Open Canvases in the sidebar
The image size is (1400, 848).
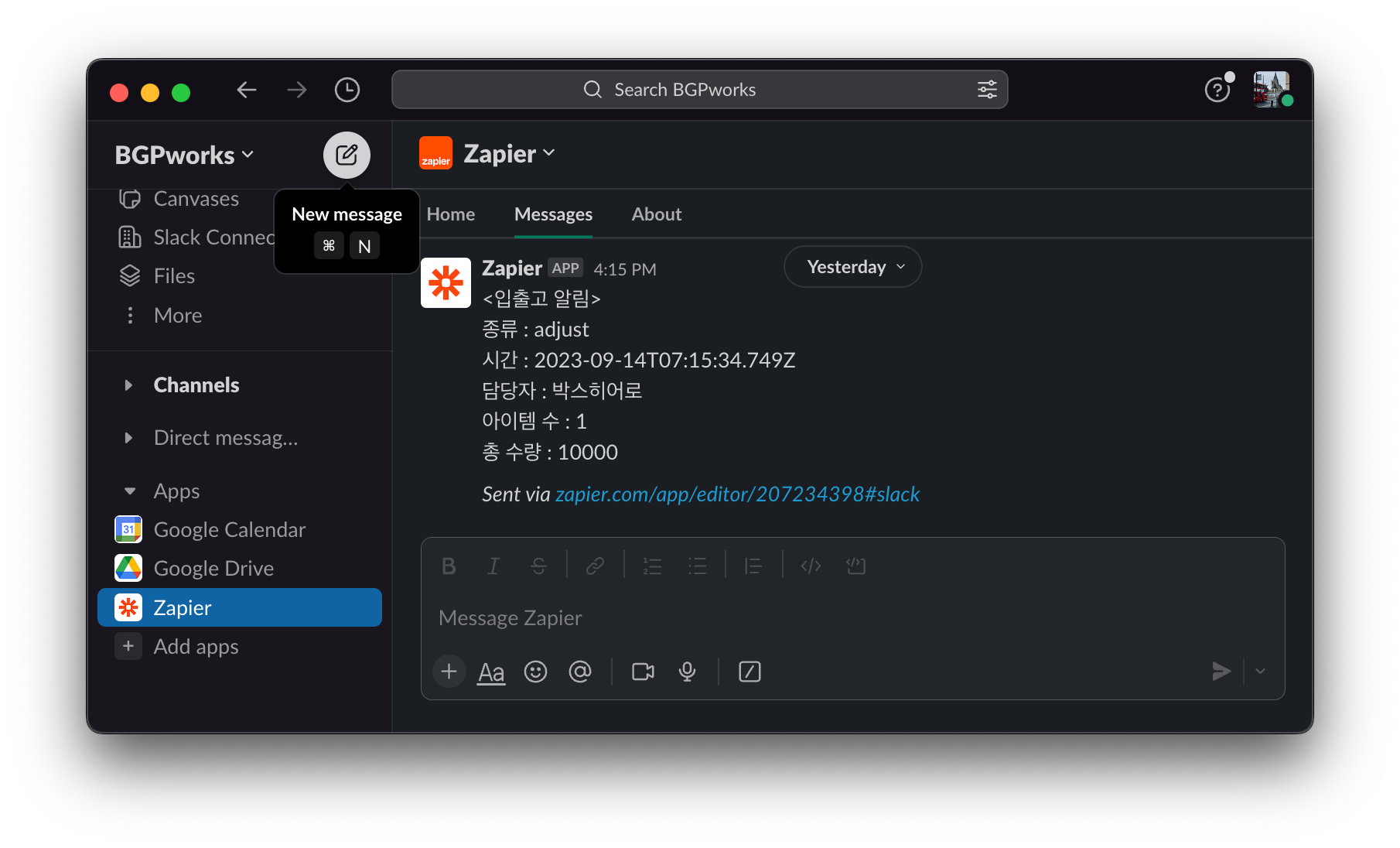pos(196,199)
